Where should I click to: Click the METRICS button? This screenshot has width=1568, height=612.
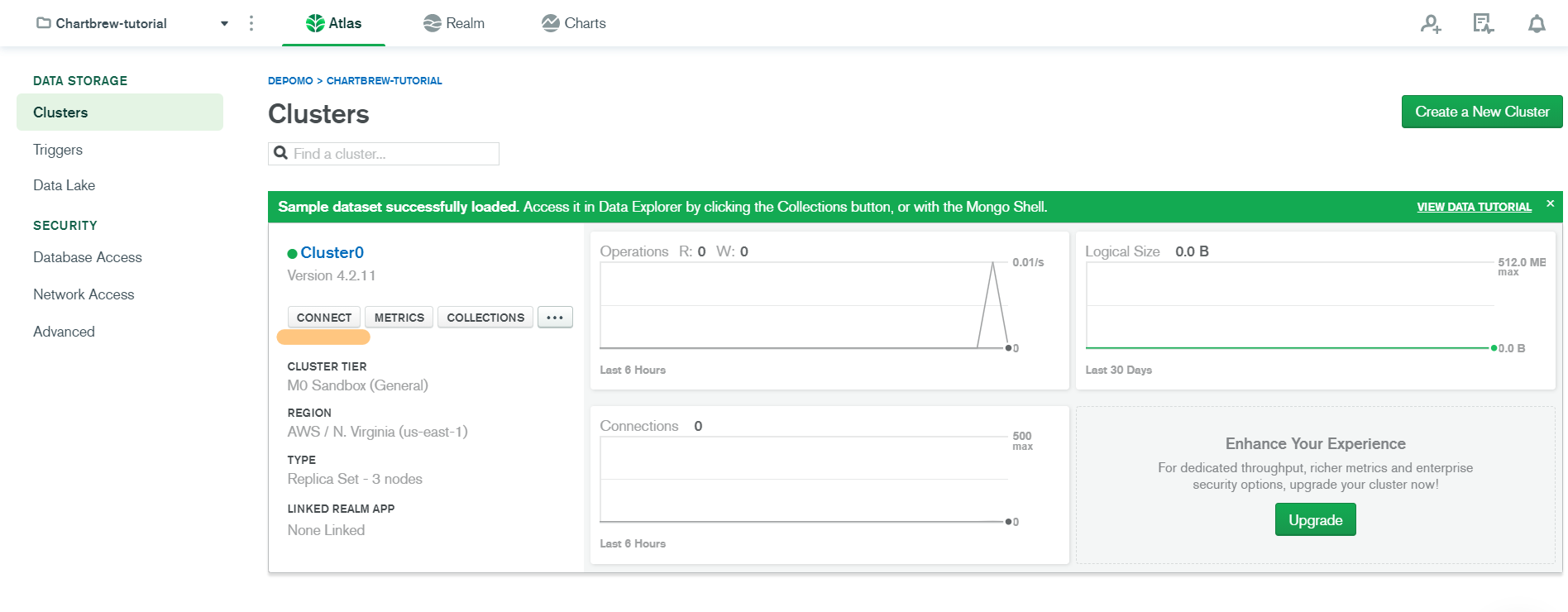(399, 318)
